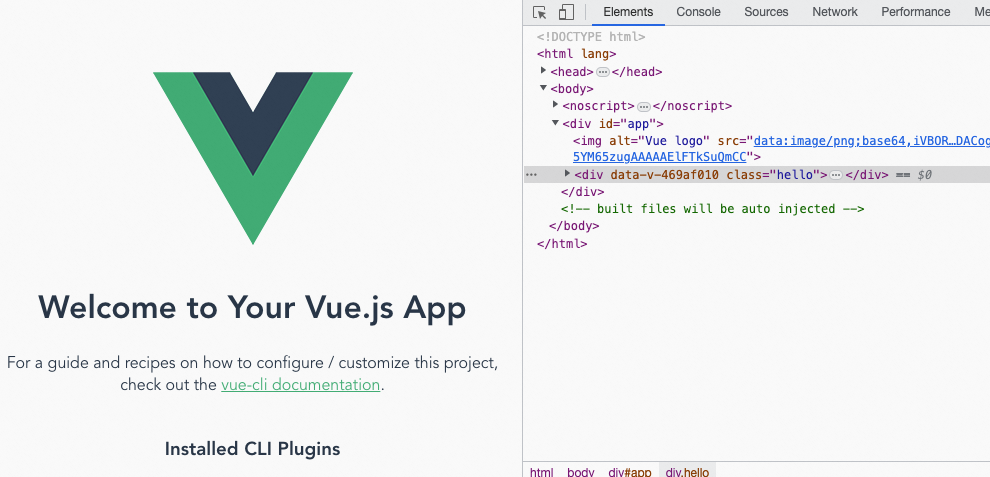Image resolution: width=990 pixels, height=477 pixels.
Task: Select body in the breadcrumb bar
Action: tap(580, 472)
